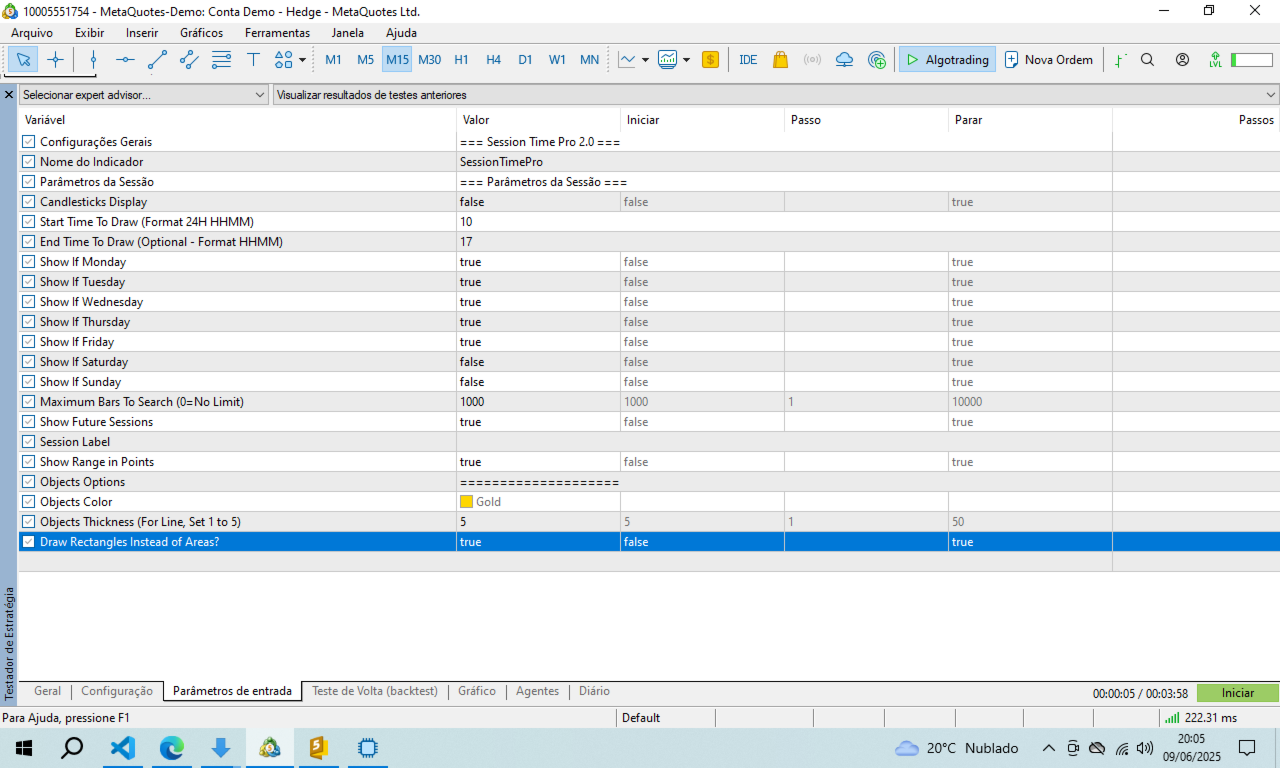1280x768 pixels.
Task: Toggle the Show If Sunday checkbox
Action: point(28,382)
